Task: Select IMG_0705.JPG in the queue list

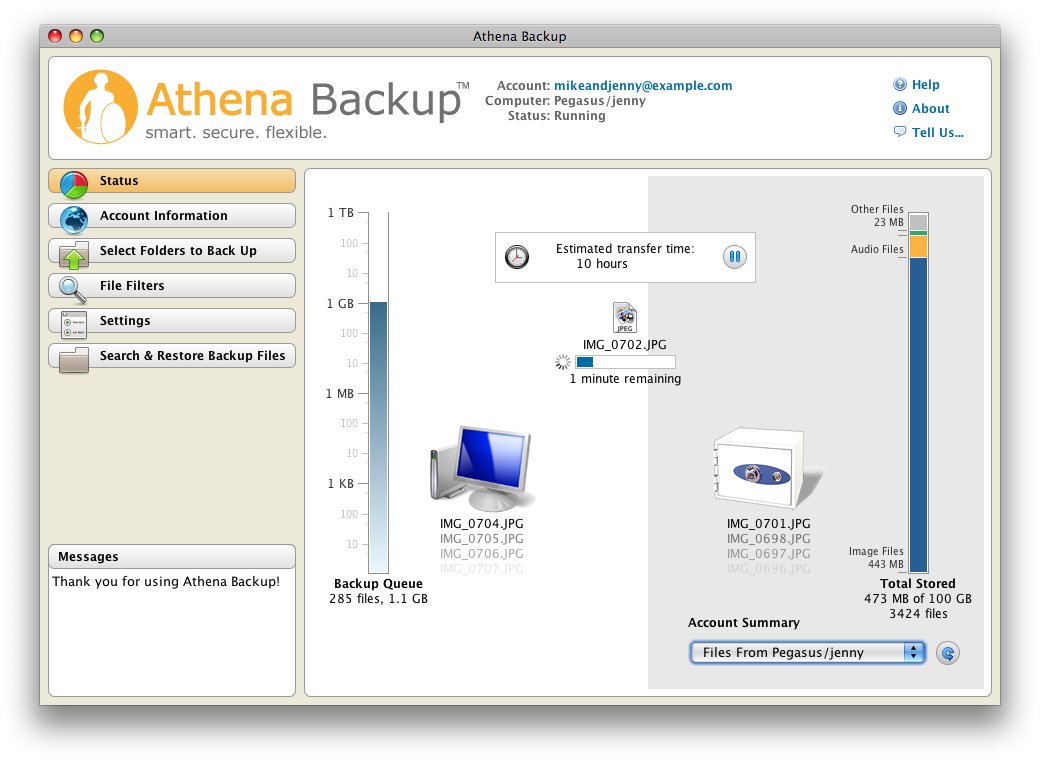Action: point(482,539)
